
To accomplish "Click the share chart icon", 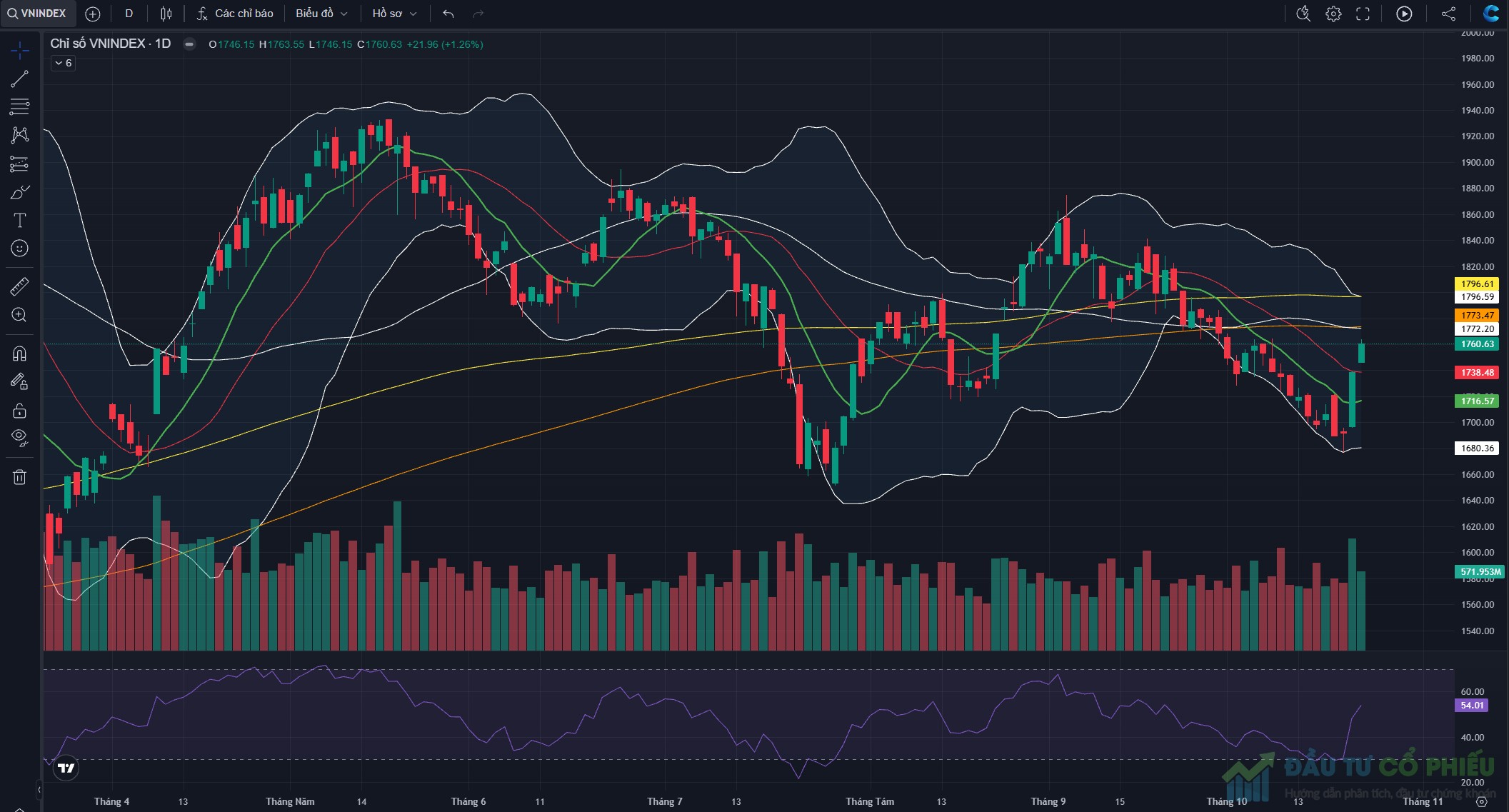I will pos(1448,14).
